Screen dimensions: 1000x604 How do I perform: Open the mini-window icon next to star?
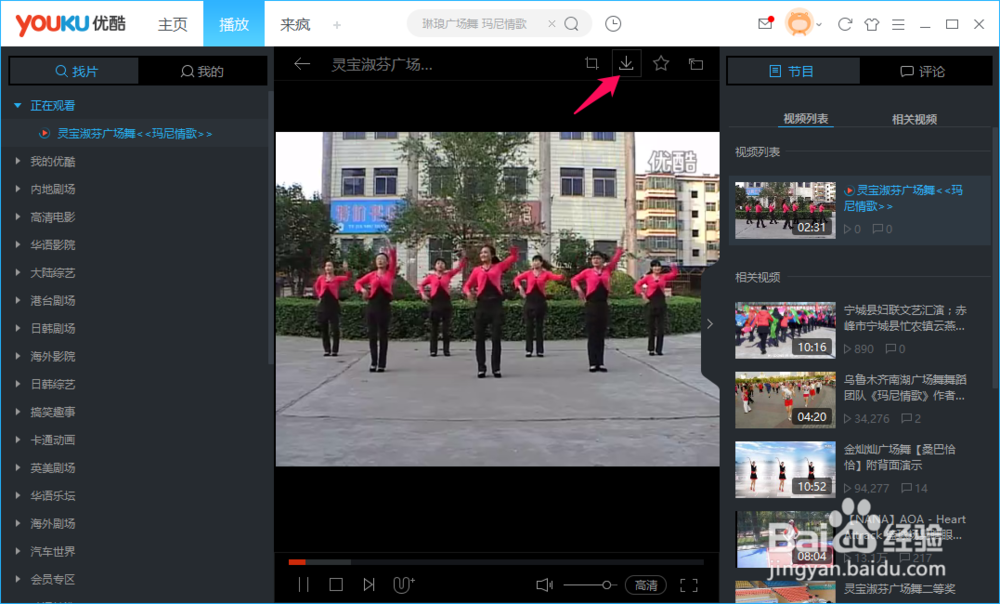696,64
